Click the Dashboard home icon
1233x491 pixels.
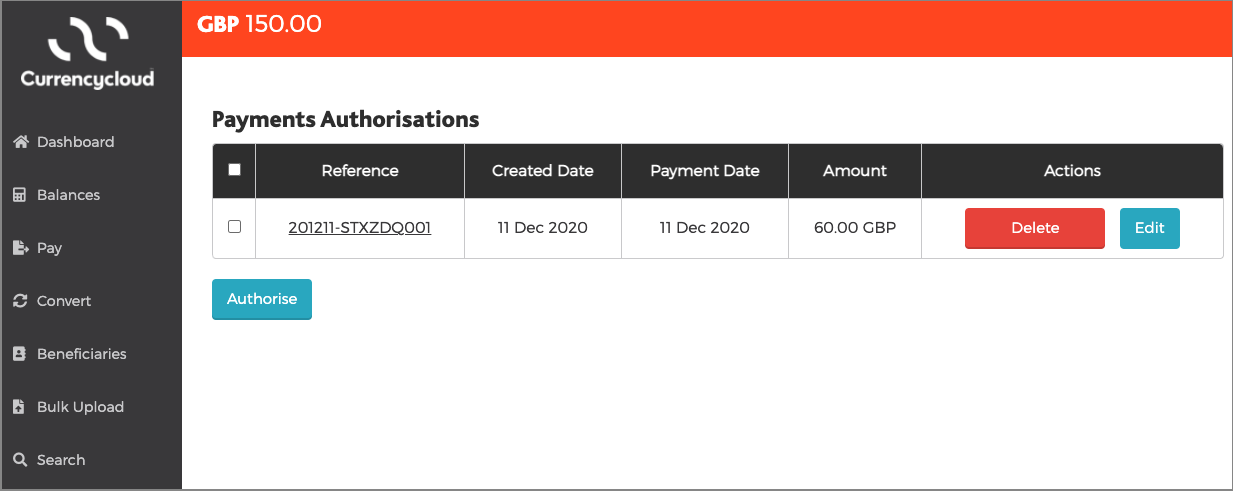coord(20,142)
